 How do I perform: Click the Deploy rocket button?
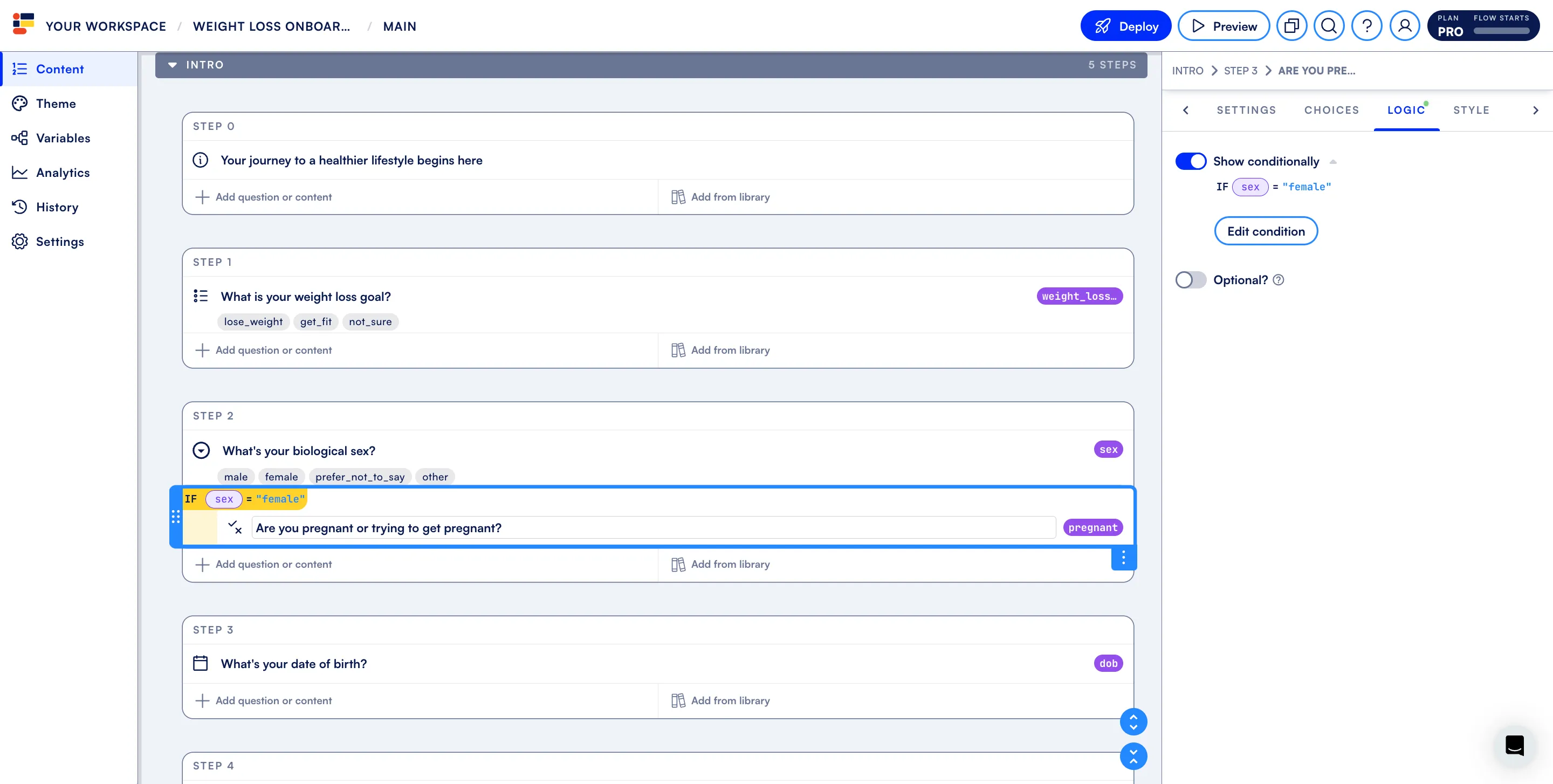(x=1125, y=26)
